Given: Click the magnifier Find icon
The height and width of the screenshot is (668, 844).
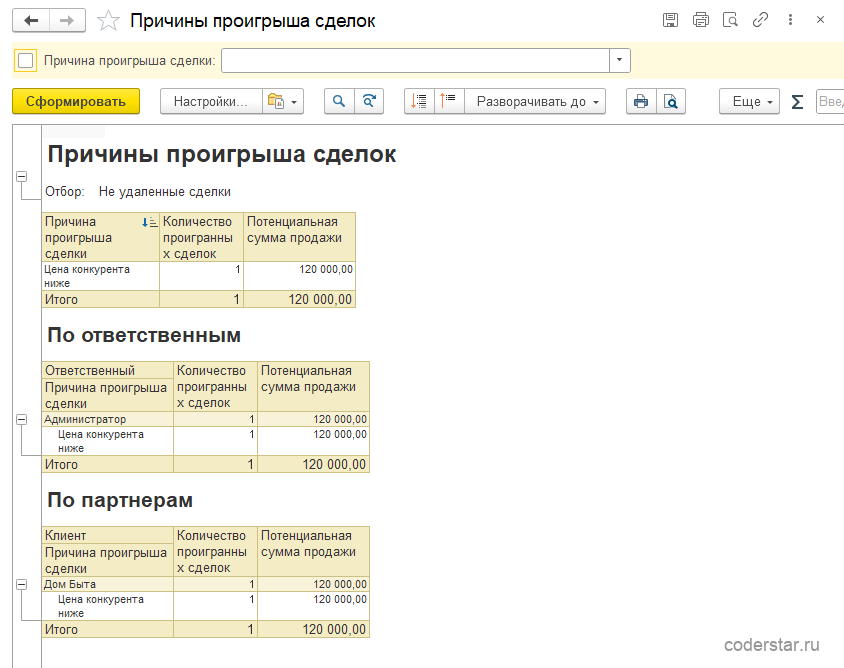Looking at the screenshot, I should click(x=339, y=101).
